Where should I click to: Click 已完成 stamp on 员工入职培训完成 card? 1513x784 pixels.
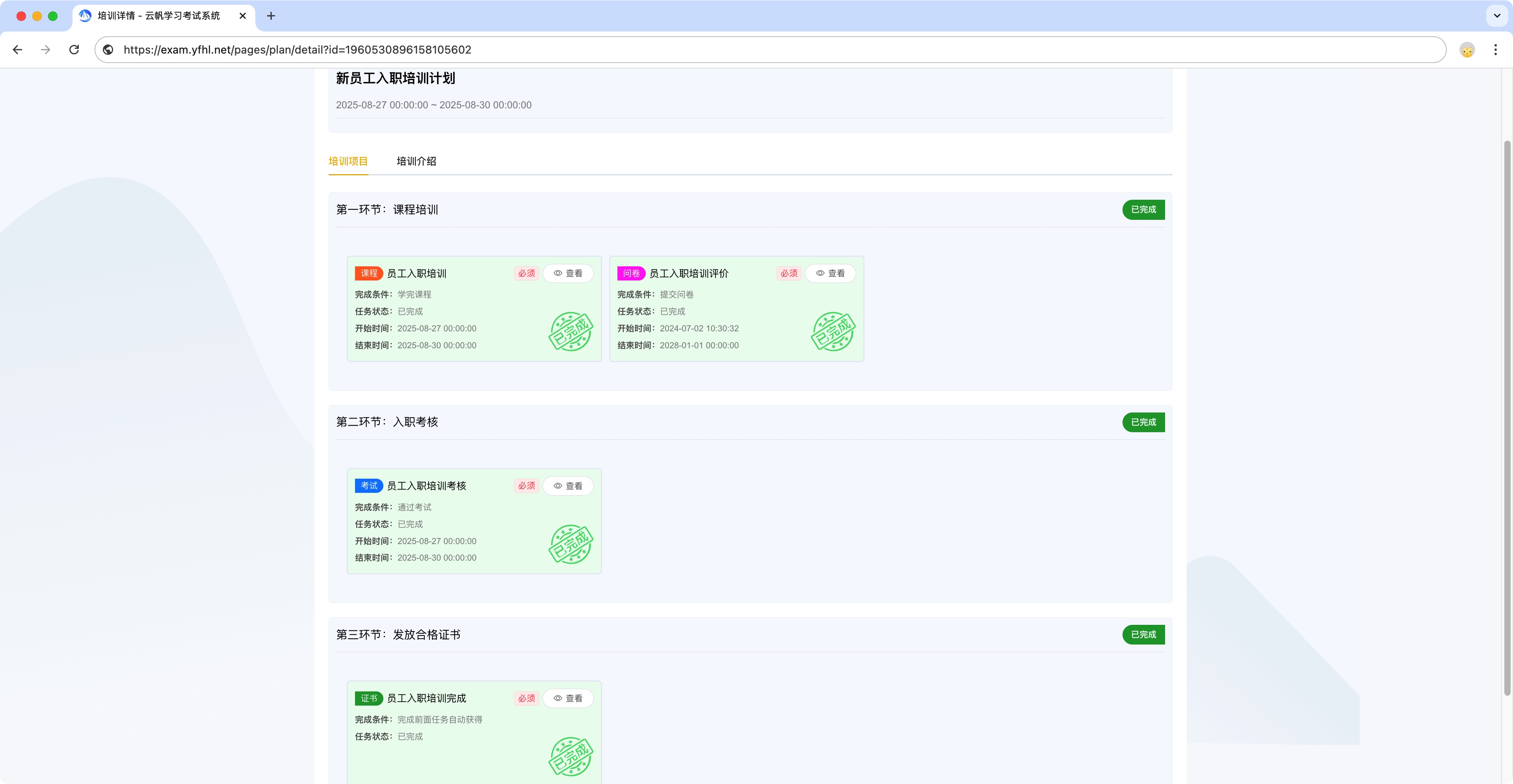coord(571,757)
